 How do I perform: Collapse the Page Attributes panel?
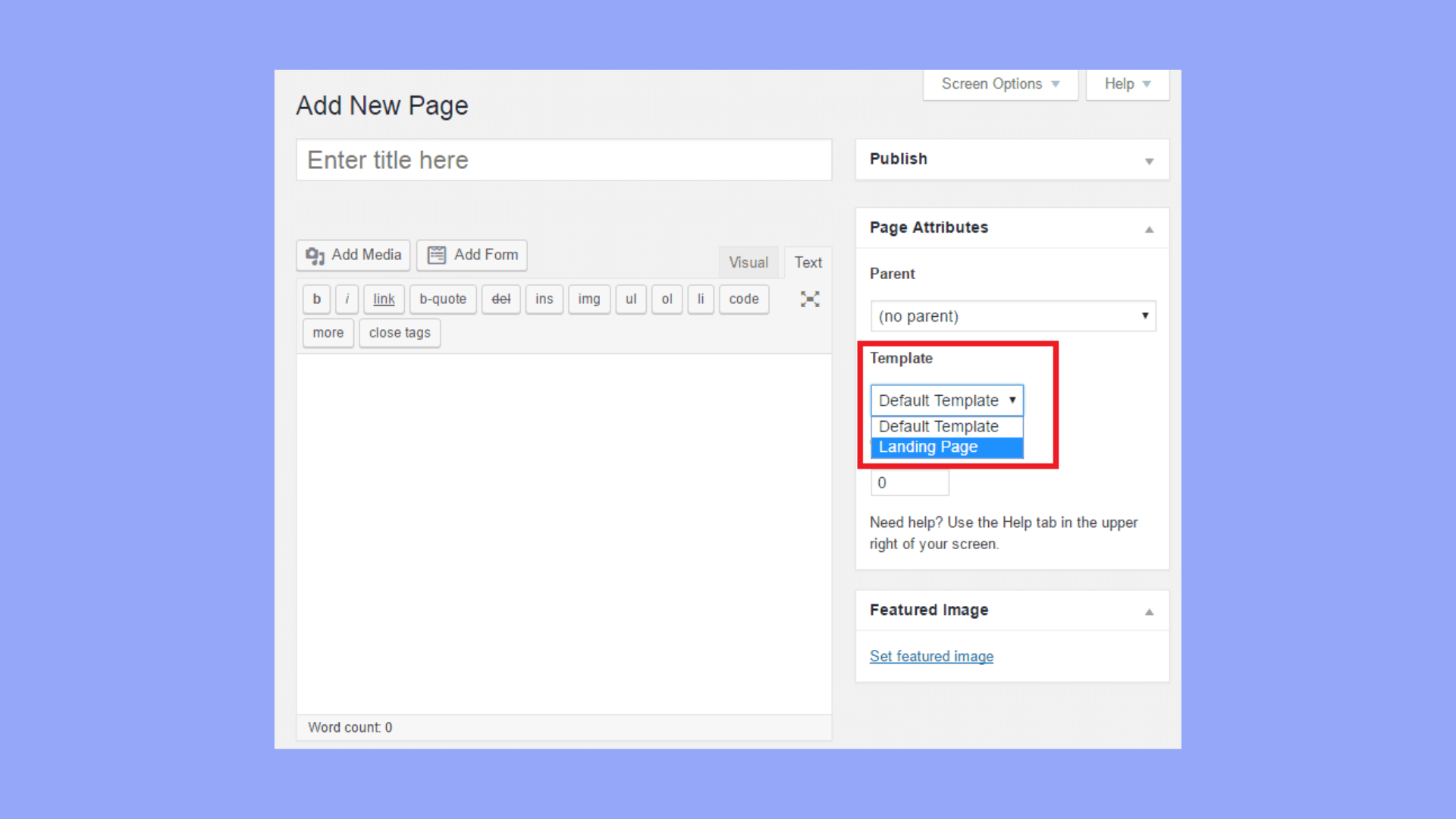pyautogui.click(x=1149, y=229)
